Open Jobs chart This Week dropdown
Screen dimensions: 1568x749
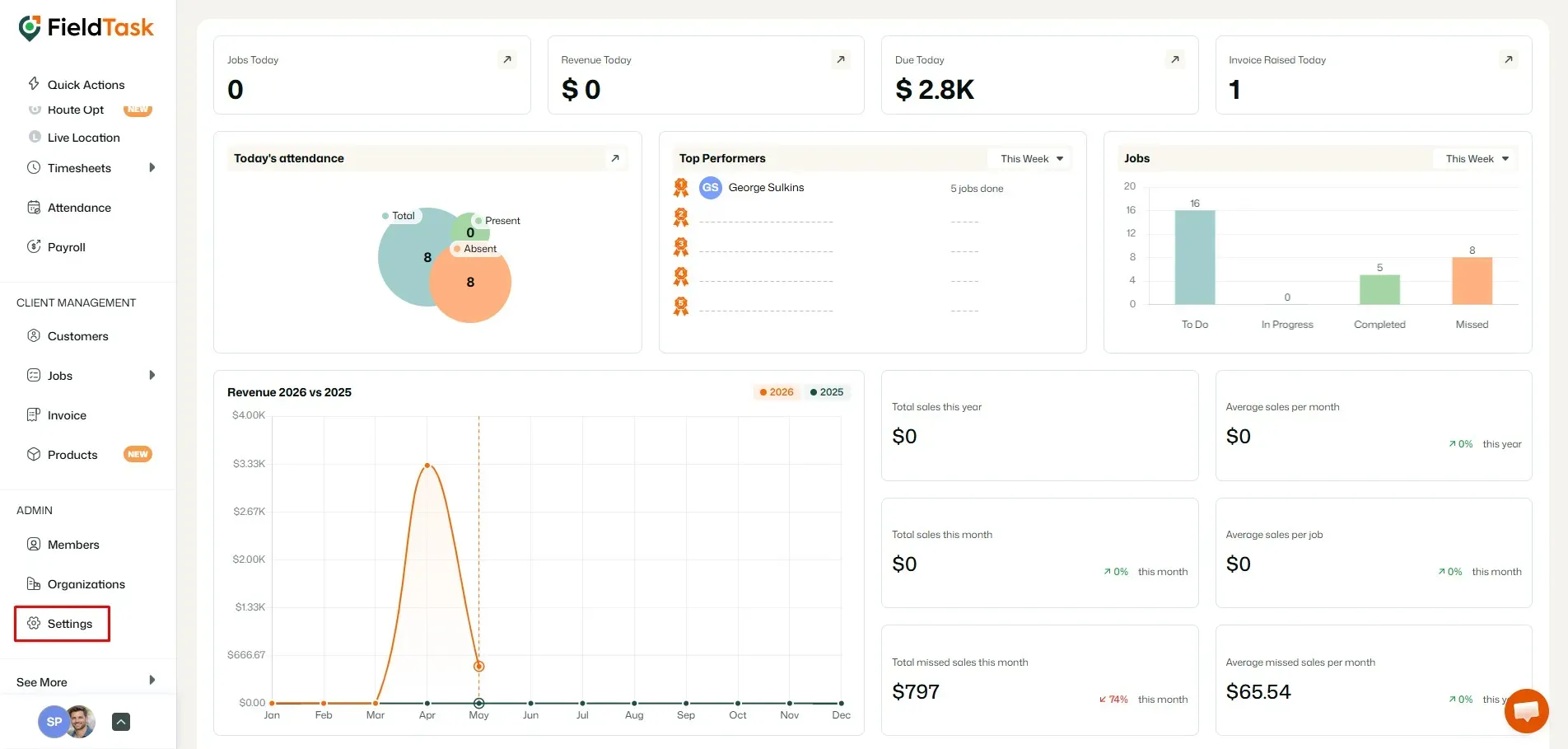point(1475,158)
